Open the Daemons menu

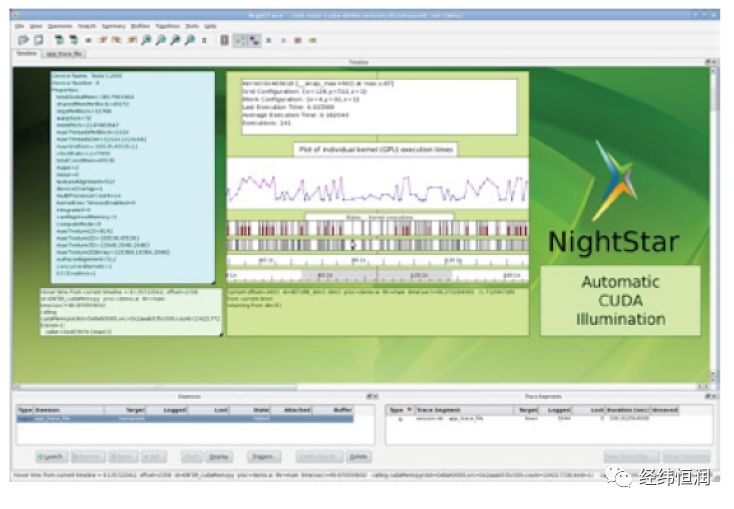point(60,26)
